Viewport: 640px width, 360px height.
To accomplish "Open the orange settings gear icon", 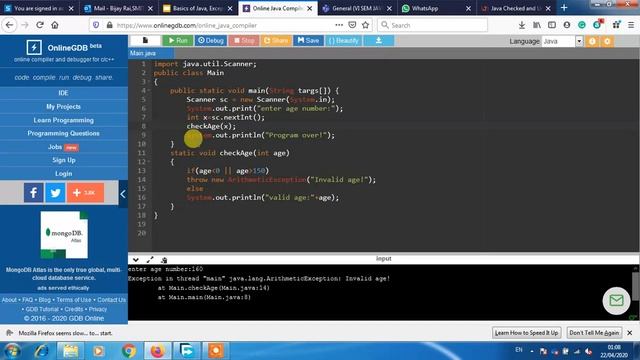I will click(x=607, y=41).
